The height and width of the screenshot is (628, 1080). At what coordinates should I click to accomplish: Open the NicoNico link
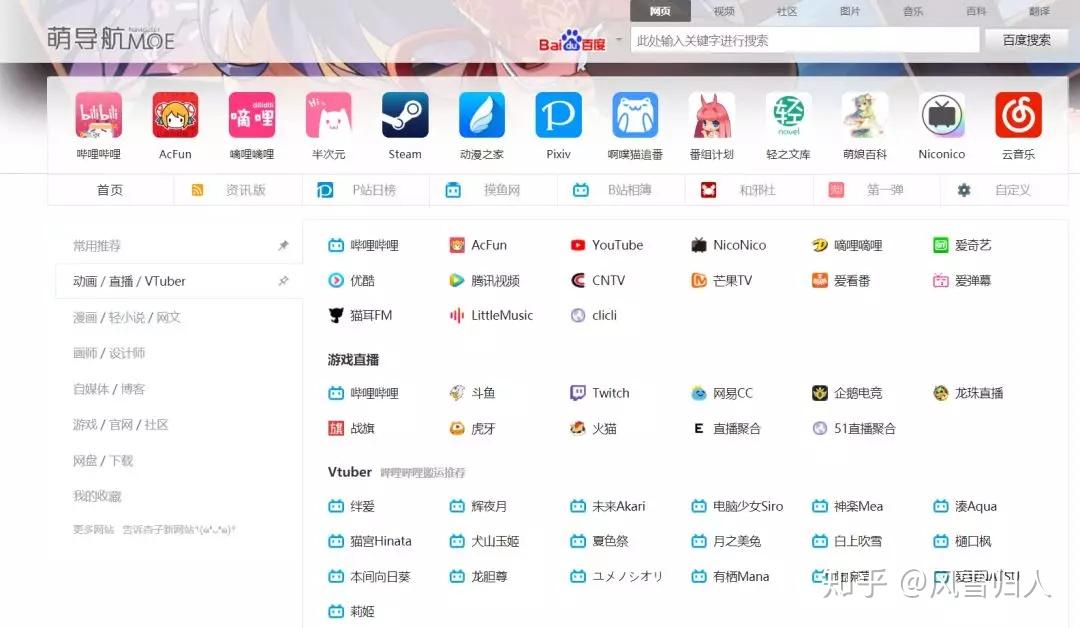pos(729,245)
